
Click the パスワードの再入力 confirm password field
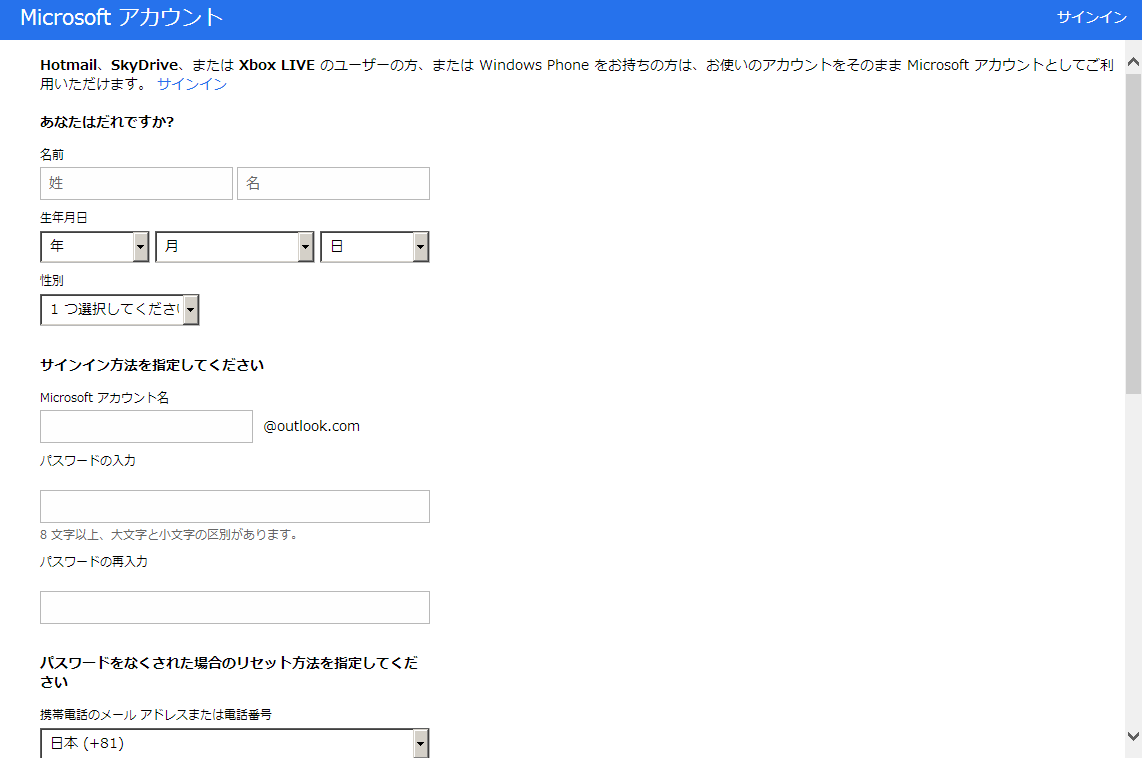(x=235, y=607)
